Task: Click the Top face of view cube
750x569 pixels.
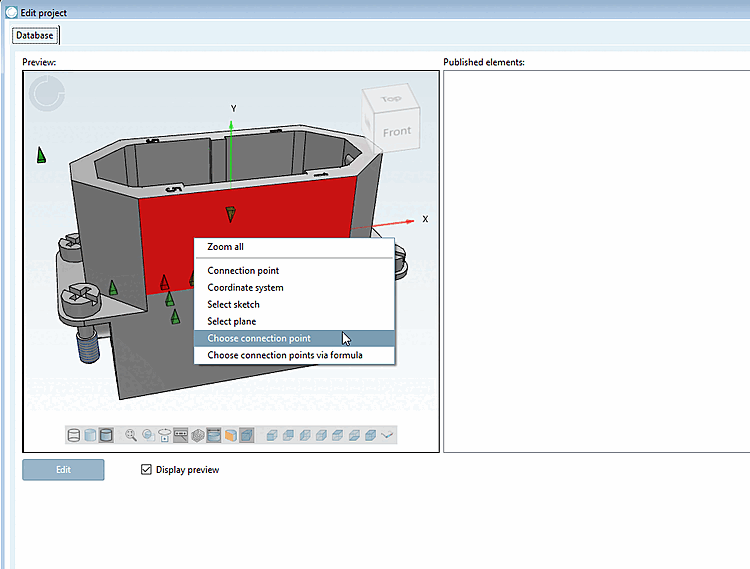Action: (x=390, y=100)
